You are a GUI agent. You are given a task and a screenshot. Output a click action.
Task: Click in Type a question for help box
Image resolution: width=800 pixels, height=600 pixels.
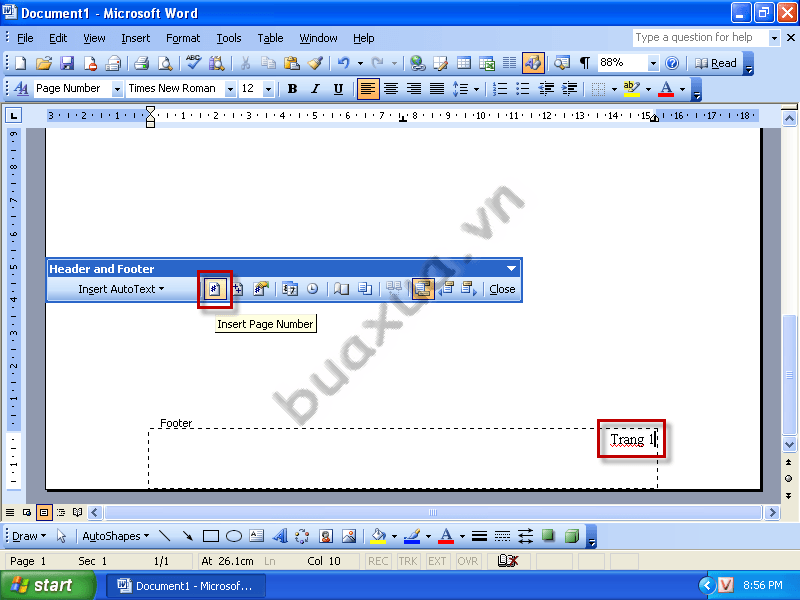(699, 37)
